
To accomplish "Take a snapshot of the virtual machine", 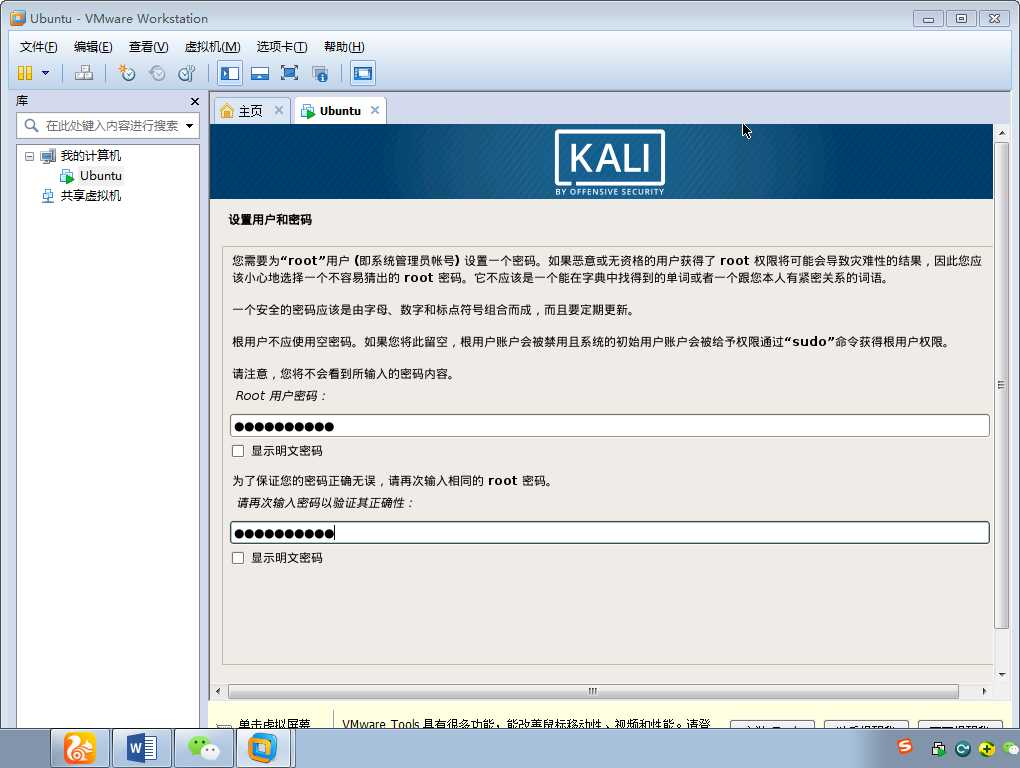I will click(x=126, y=73).
